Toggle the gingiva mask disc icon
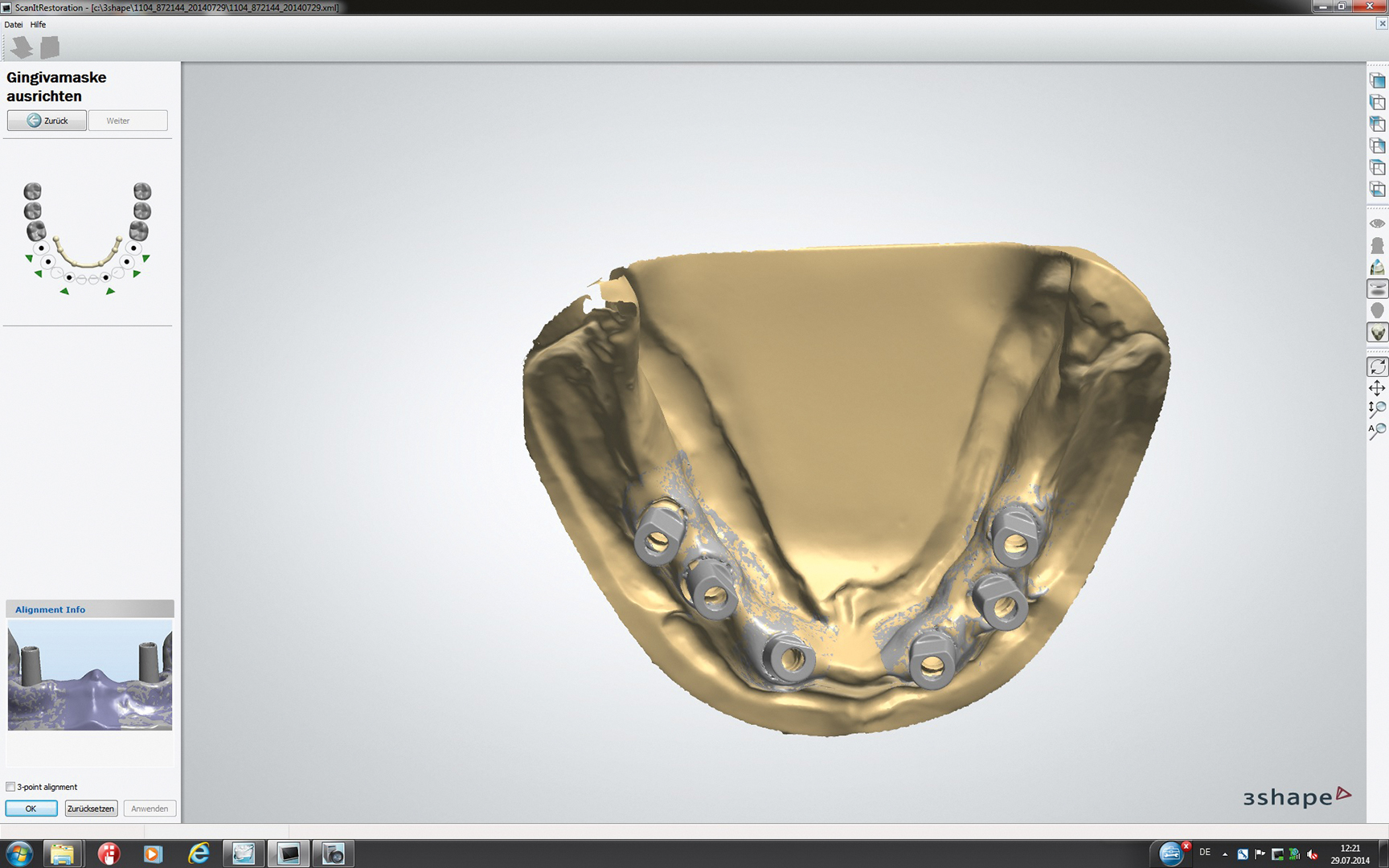 pos(1377,289)
